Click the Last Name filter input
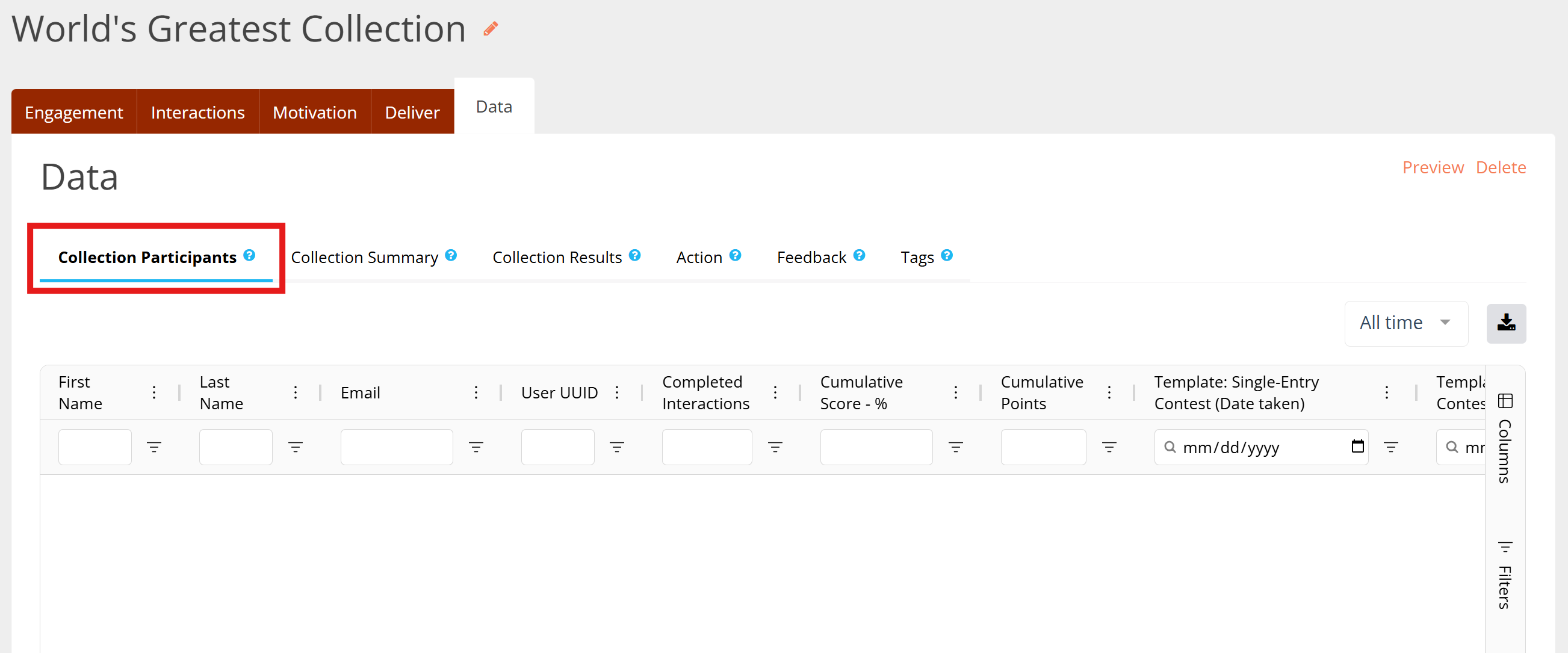1568x653 pixels. click(235, 447)
